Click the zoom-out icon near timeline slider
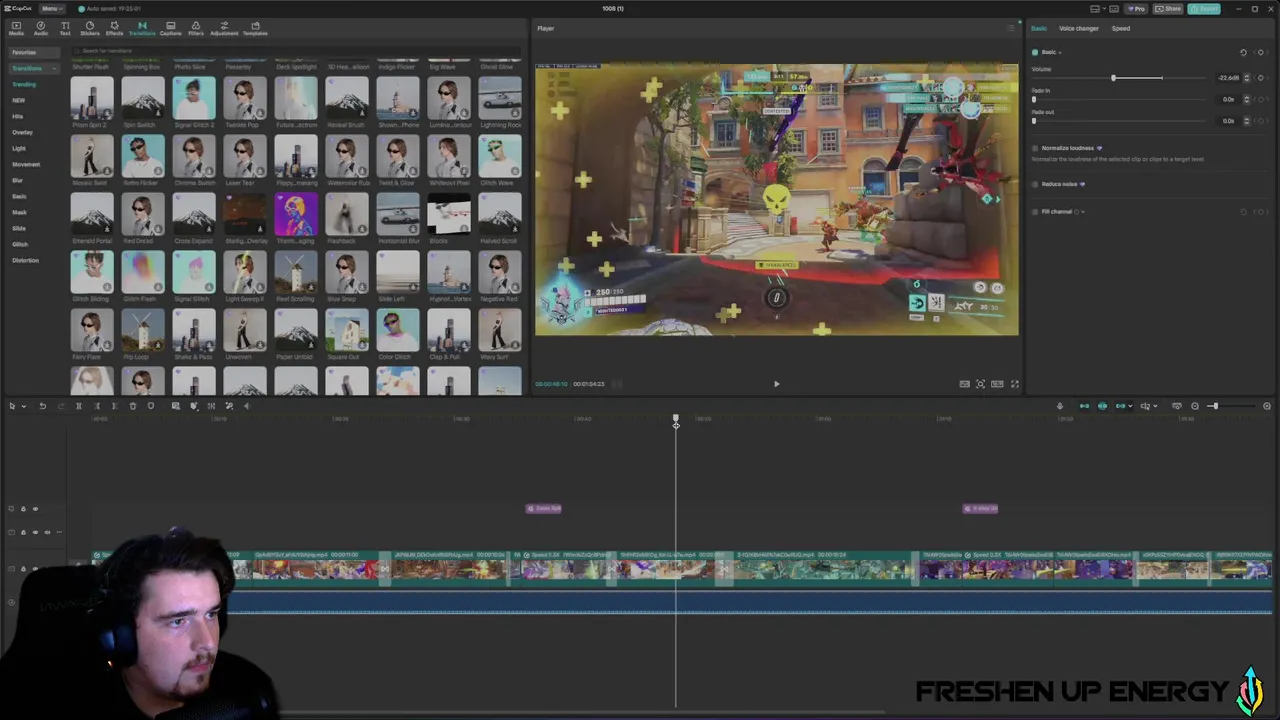The height and width of the screenshot is (720, 1280). (x=1195, y=406)
